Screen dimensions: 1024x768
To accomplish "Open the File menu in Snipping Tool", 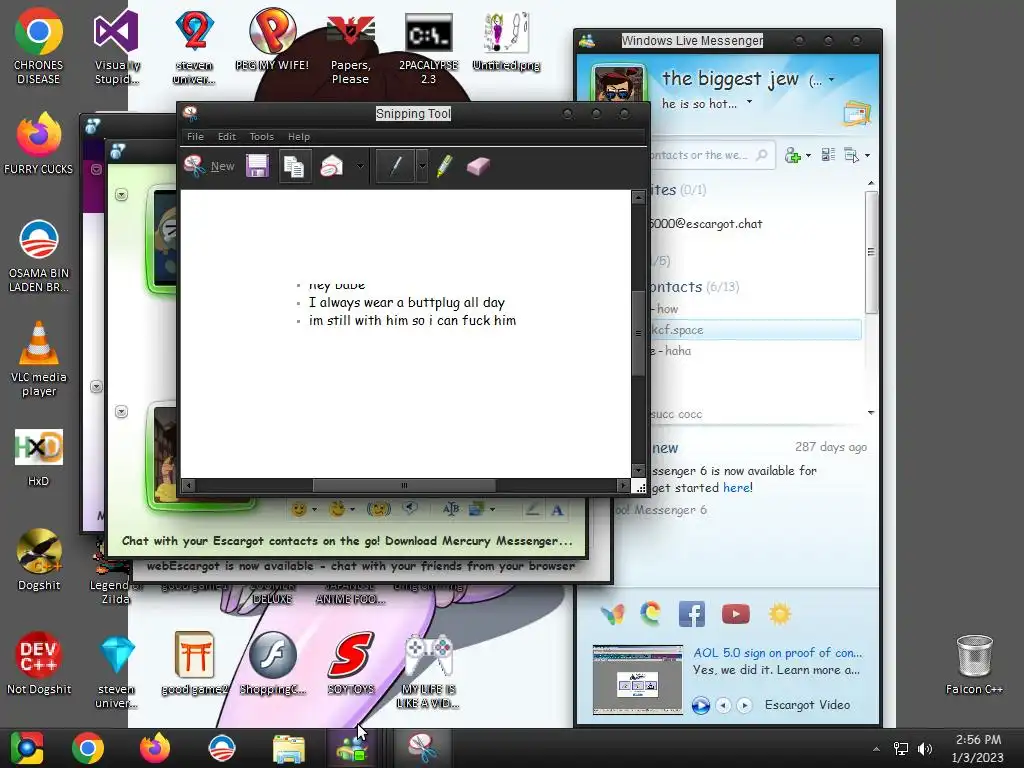I will pos(195,136).
